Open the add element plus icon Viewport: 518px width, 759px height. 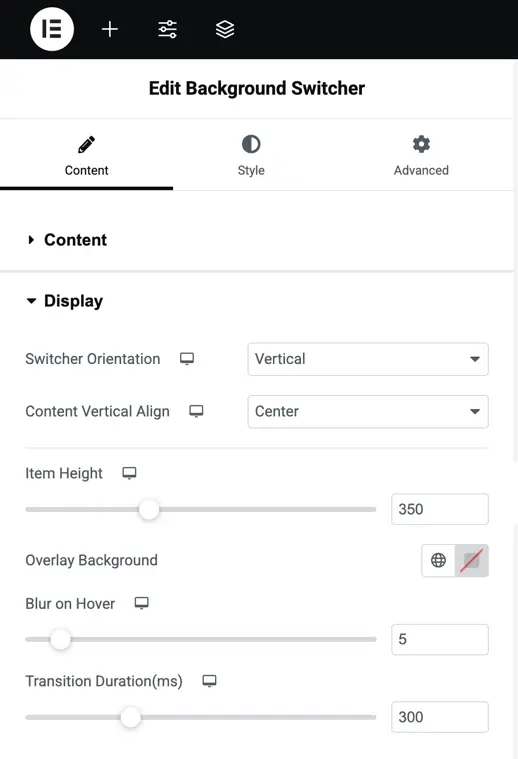click(x=110, y=29)
